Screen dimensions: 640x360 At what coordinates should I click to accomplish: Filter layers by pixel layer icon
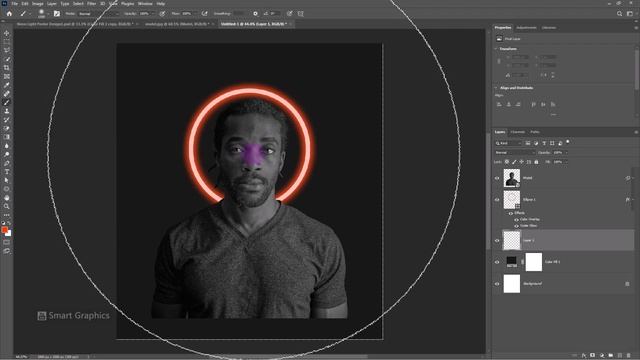(528, 143)
